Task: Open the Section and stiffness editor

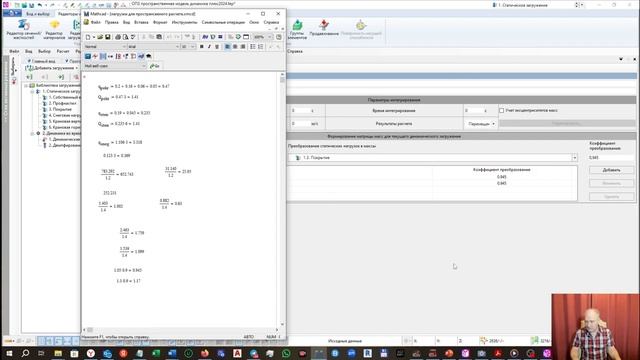Action: (24, 29)
